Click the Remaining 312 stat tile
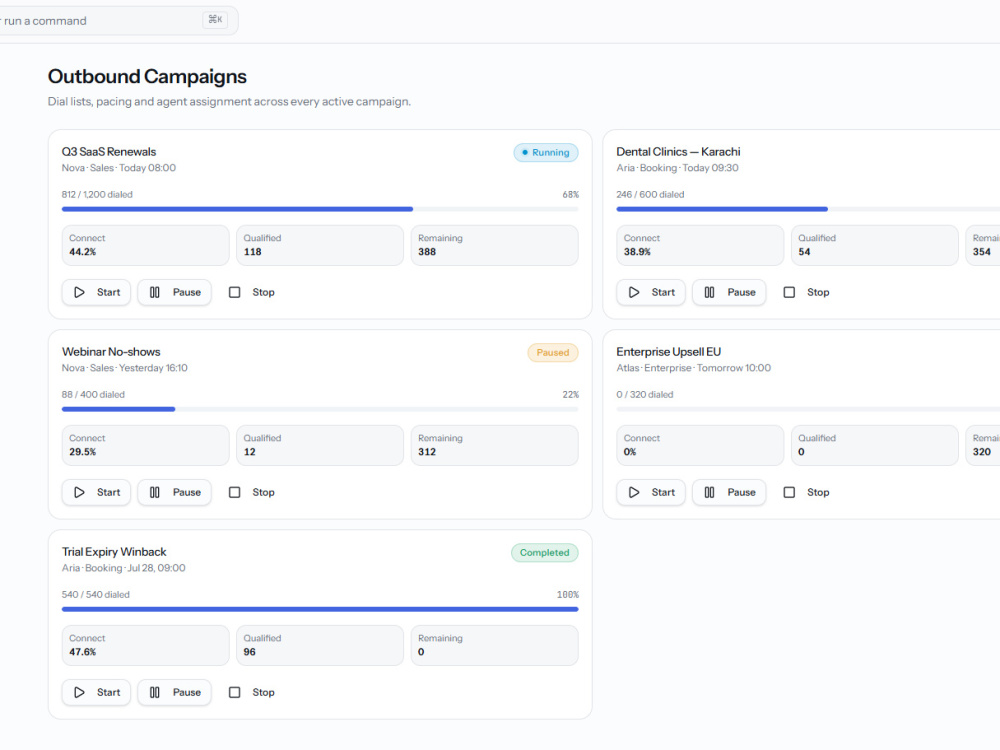1000x750 pixels. (495, 446)
